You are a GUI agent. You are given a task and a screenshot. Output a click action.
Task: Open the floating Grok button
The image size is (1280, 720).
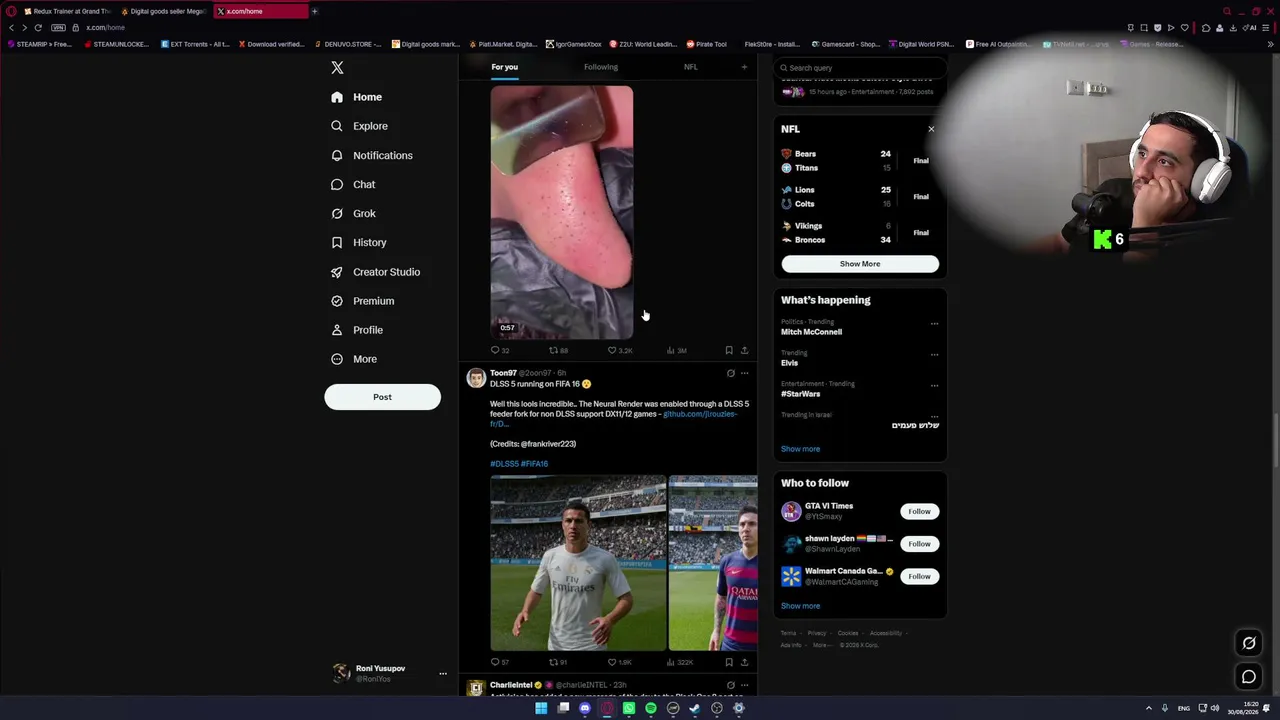point(1249,643)
